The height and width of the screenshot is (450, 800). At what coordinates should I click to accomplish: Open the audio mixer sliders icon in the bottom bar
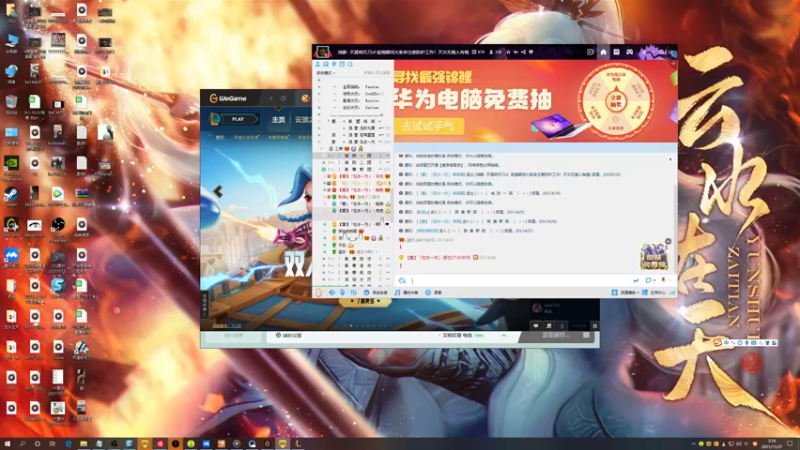[354, 292]
